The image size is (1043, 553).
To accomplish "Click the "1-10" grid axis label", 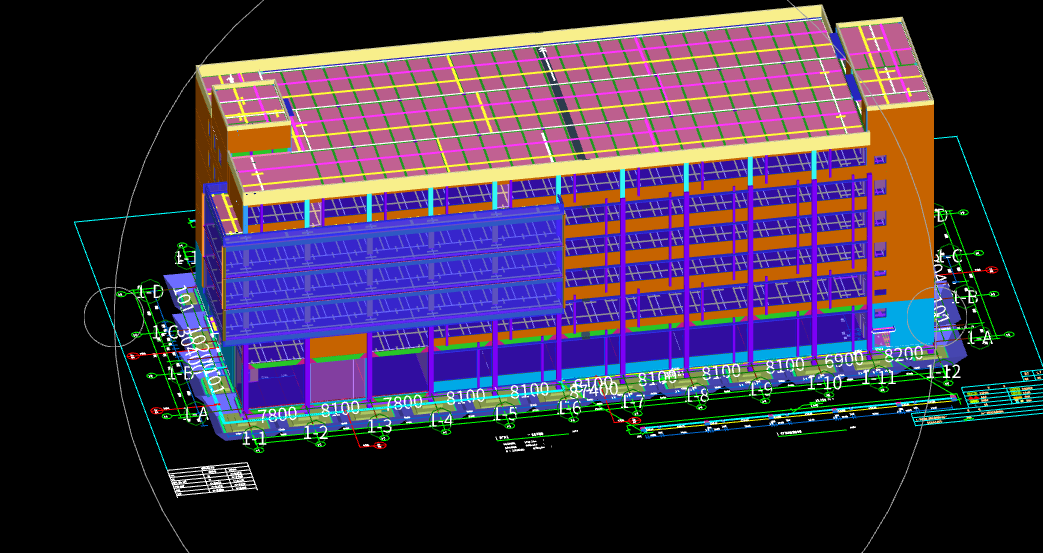I will click(x=825, y=383).
